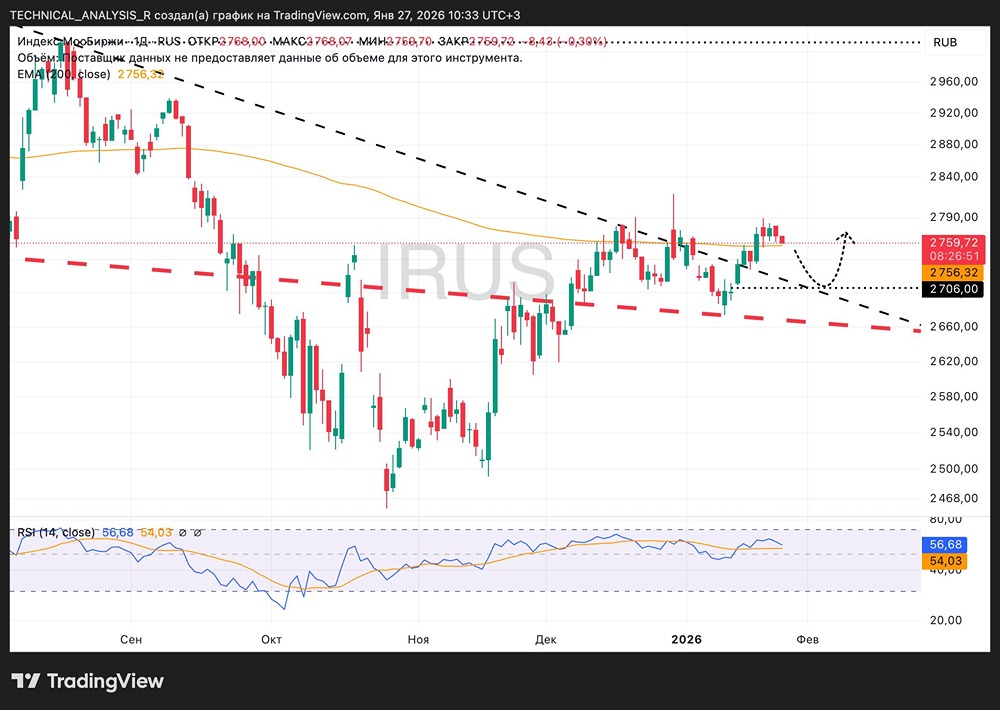
Task: Click the 2880,00 price axis label
Action: [x=954, y=144]
